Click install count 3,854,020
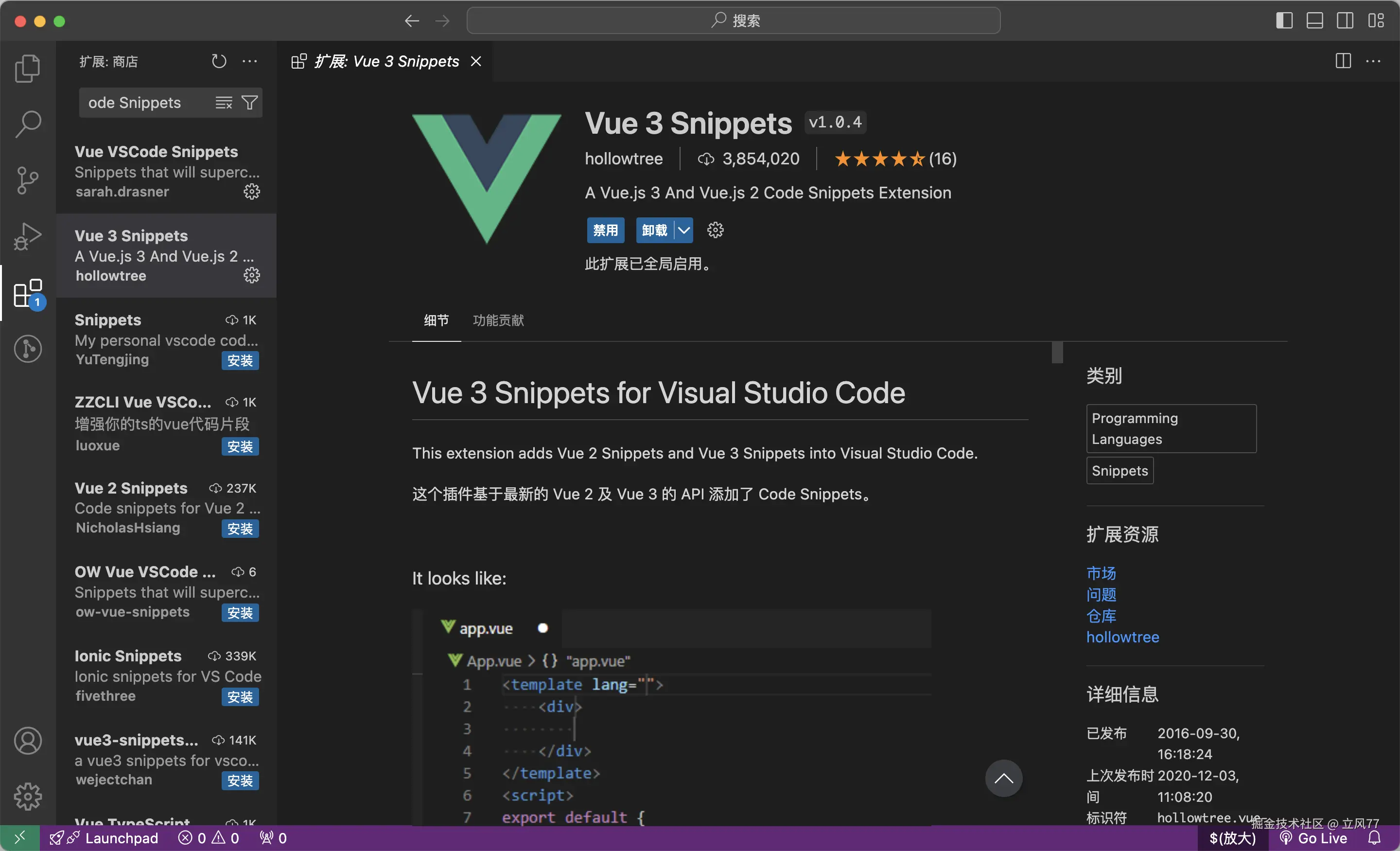This screenshot has width=1400, height=851. point(749,159)
